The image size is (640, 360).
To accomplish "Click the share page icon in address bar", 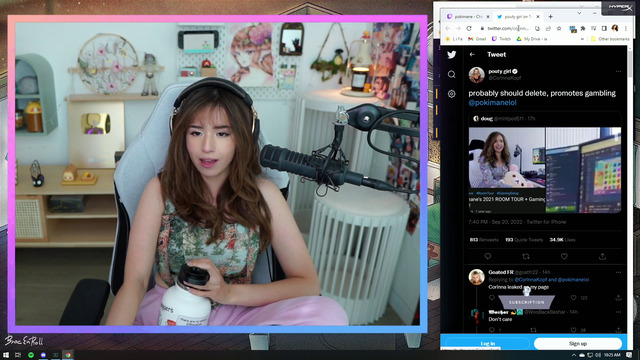I will [548, 29].
